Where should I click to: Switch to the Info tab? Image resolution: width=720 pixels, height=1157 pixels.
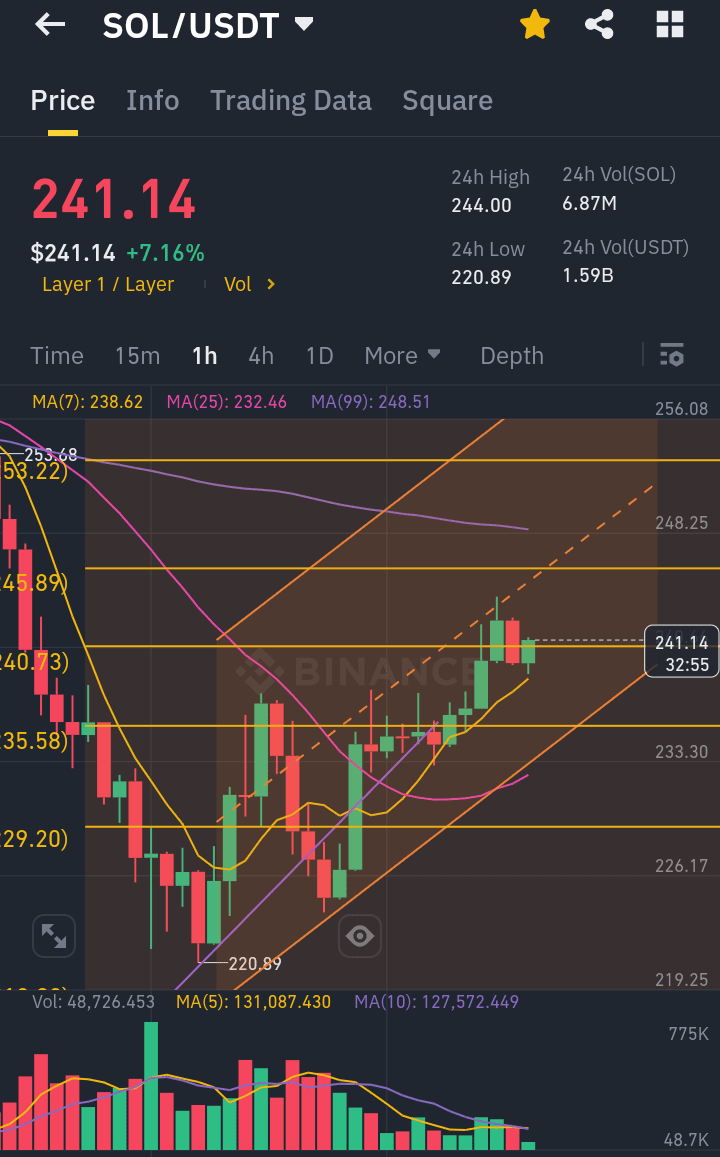(x=153, y=100)
